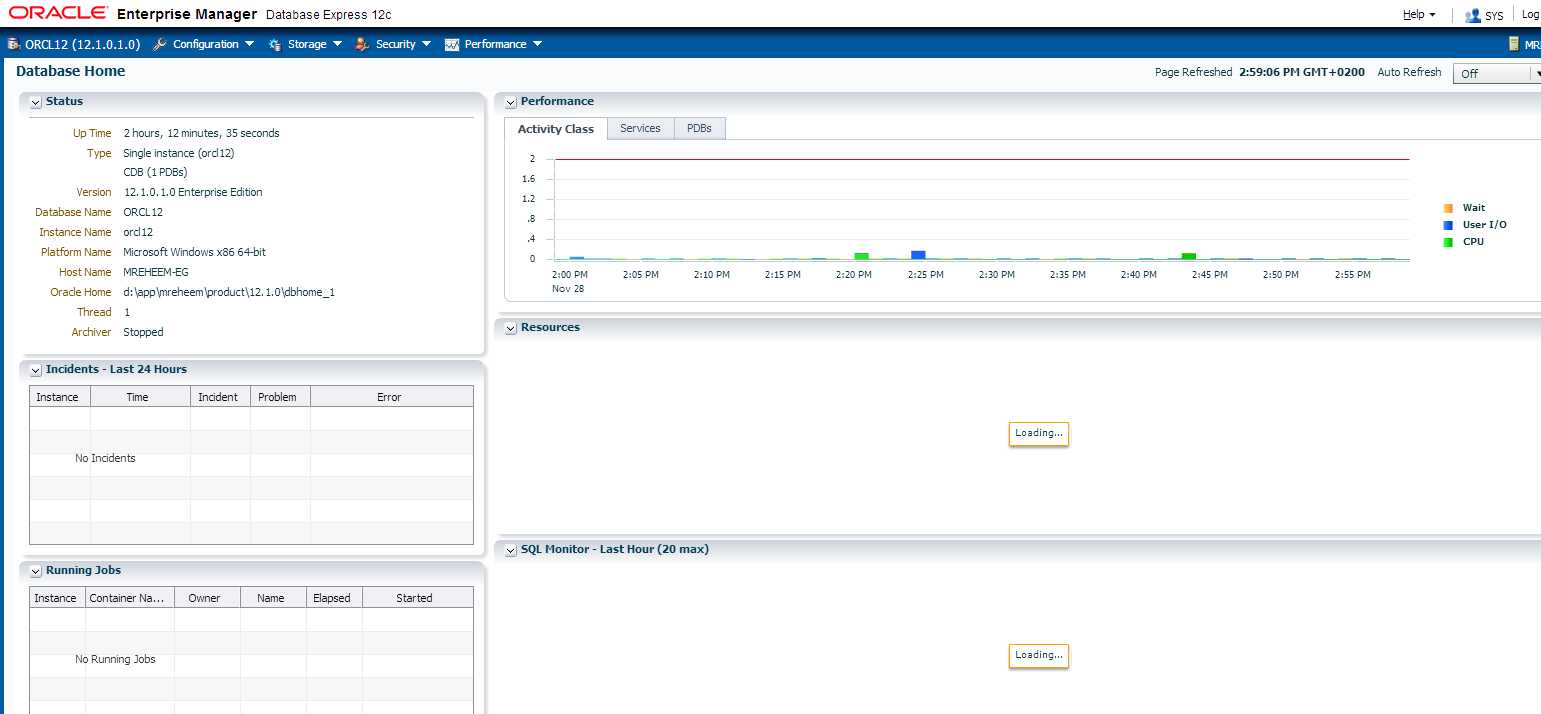Click the Problem column header

280,397
